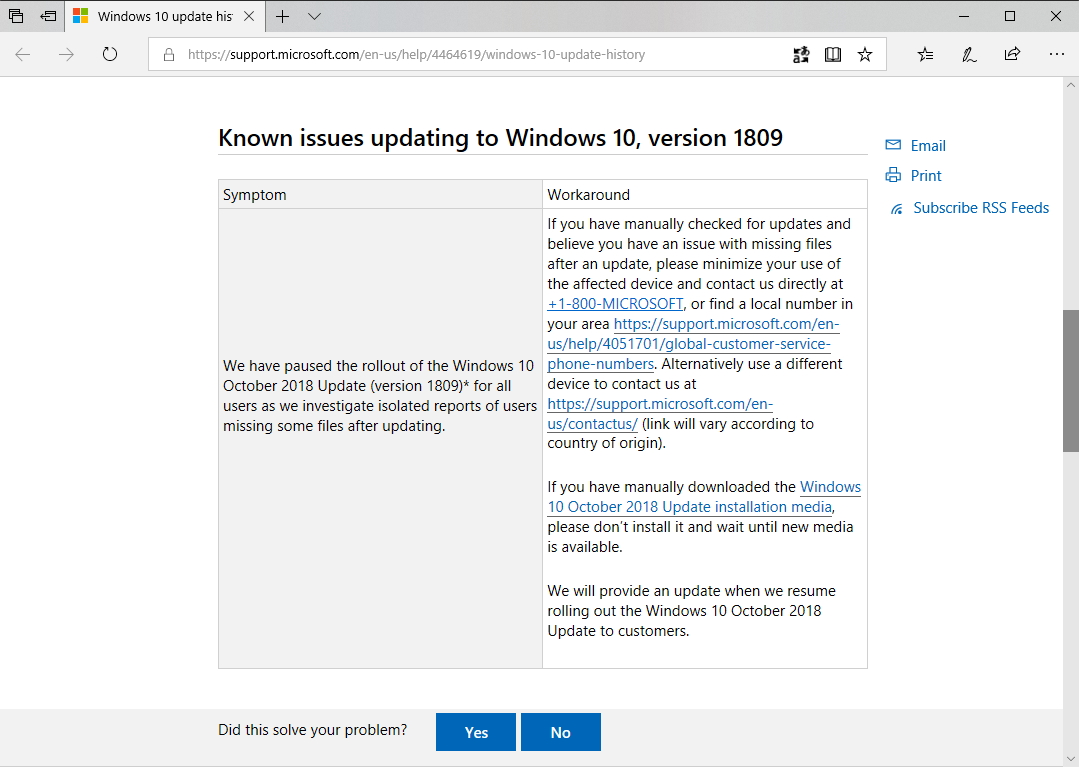The width and height of the screenshot is (1079, 767).
Task: Share this page icon
Action: [x=1012, y=55]
